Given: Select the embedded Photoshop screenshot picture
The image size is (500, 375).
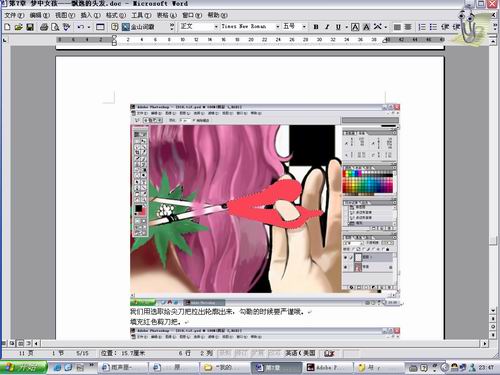Looking at the screenshot, I should 265,205.
